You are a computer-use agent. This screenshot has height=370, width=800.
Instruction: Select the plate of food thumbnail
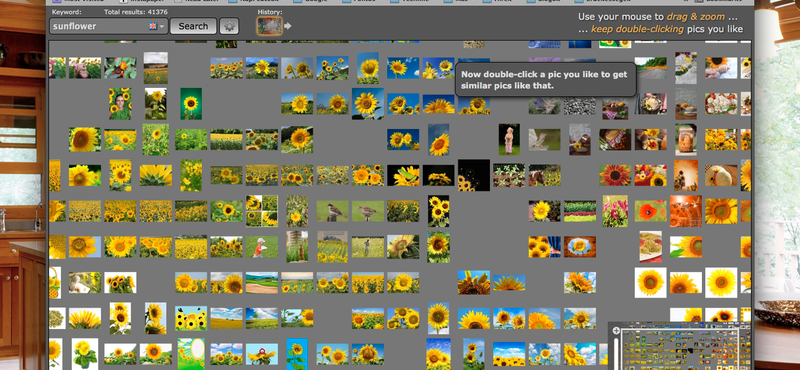coord(651,246)
